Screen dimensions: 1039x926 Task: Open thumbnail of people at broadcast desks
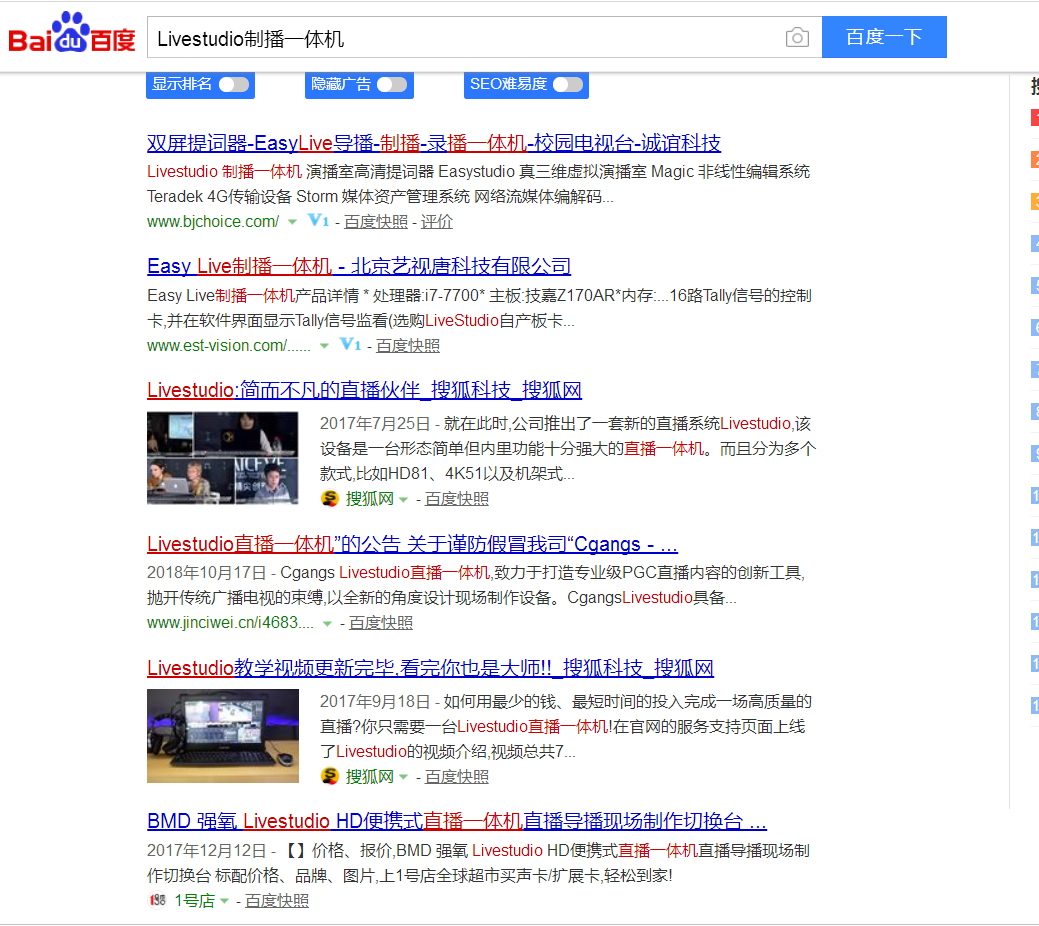[x=223, y=458]
